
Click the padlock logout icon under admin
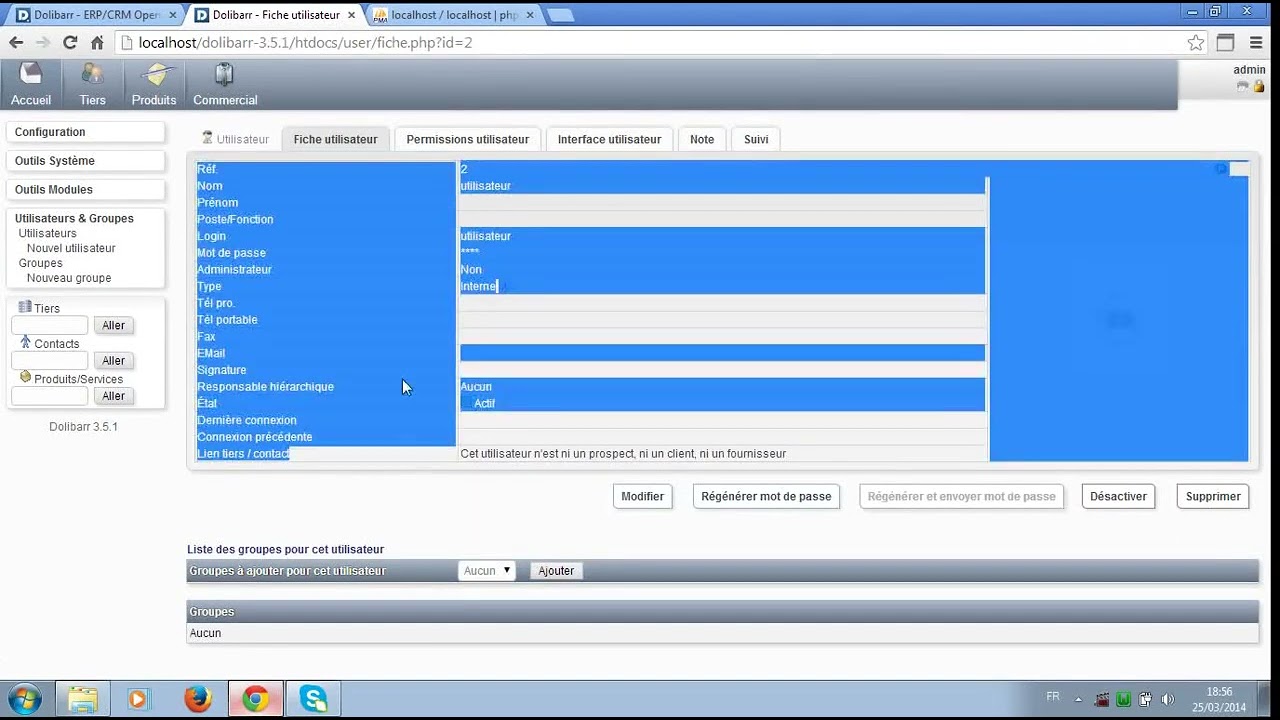click(x=1259, y=87)
